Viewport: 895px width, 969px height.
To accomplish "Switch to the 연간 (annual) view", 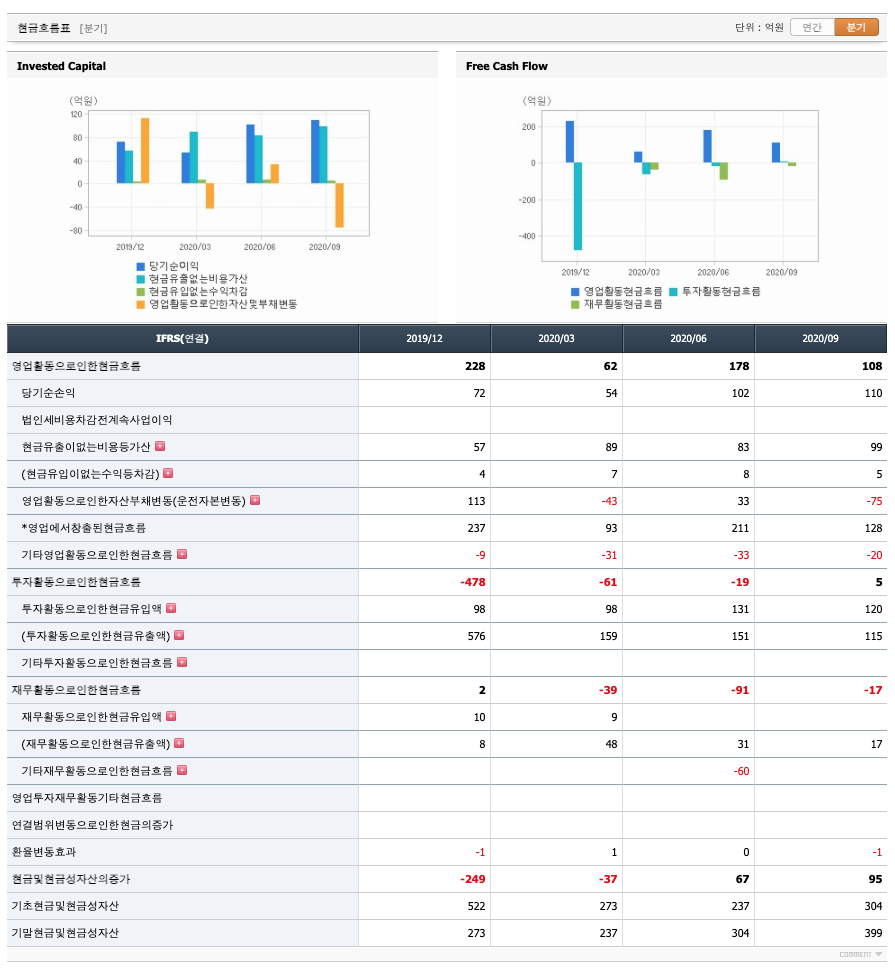I will [x=812, y=27].
